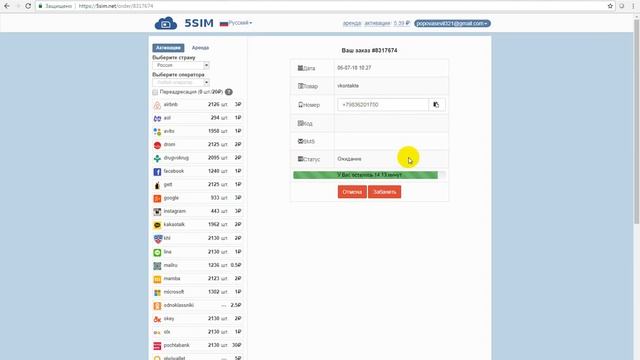Switch to the Активация tab

click(x=168, y=48)
